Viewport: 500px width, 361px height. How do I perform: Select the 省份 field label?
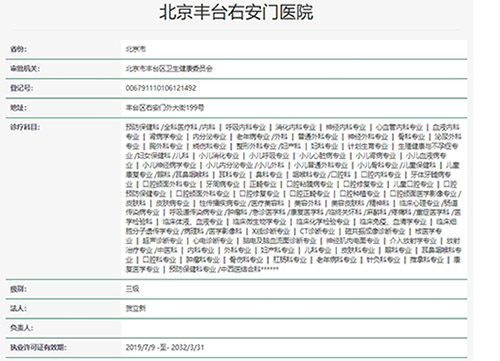tap(18, 49)
